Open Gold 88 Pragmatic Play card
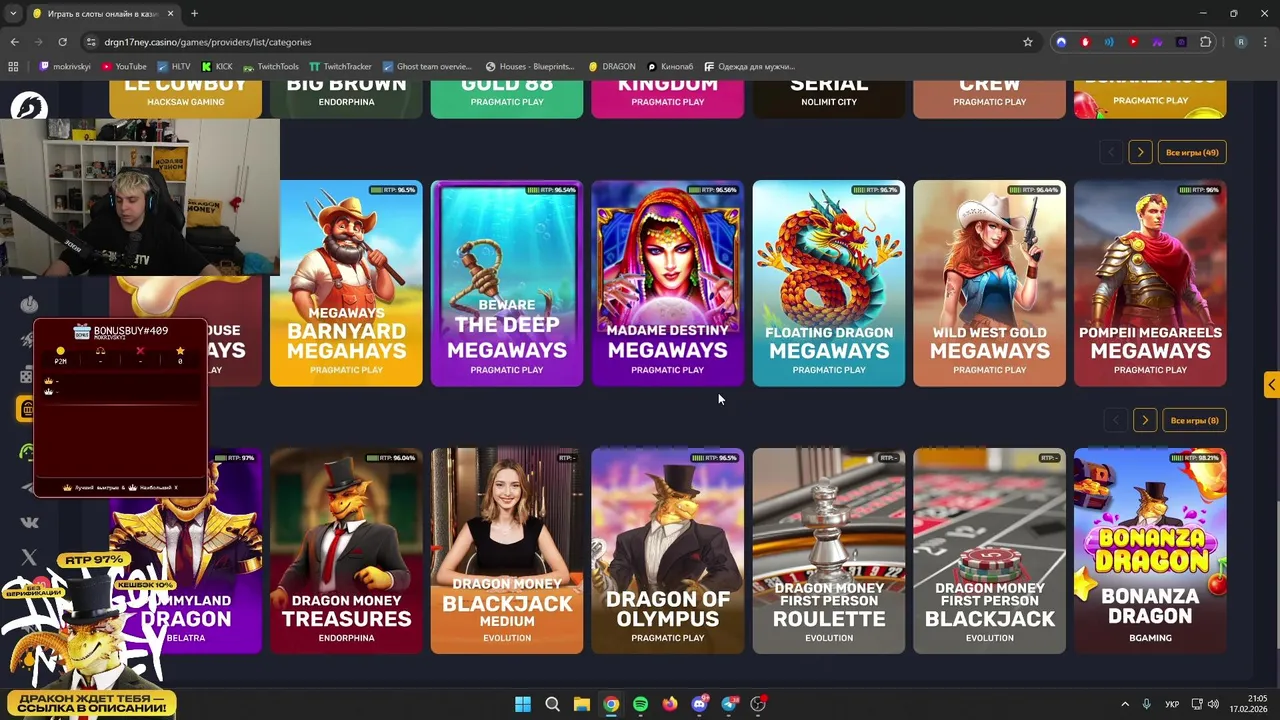Viewport: 1280px width, 720px height. click(507, 99)
